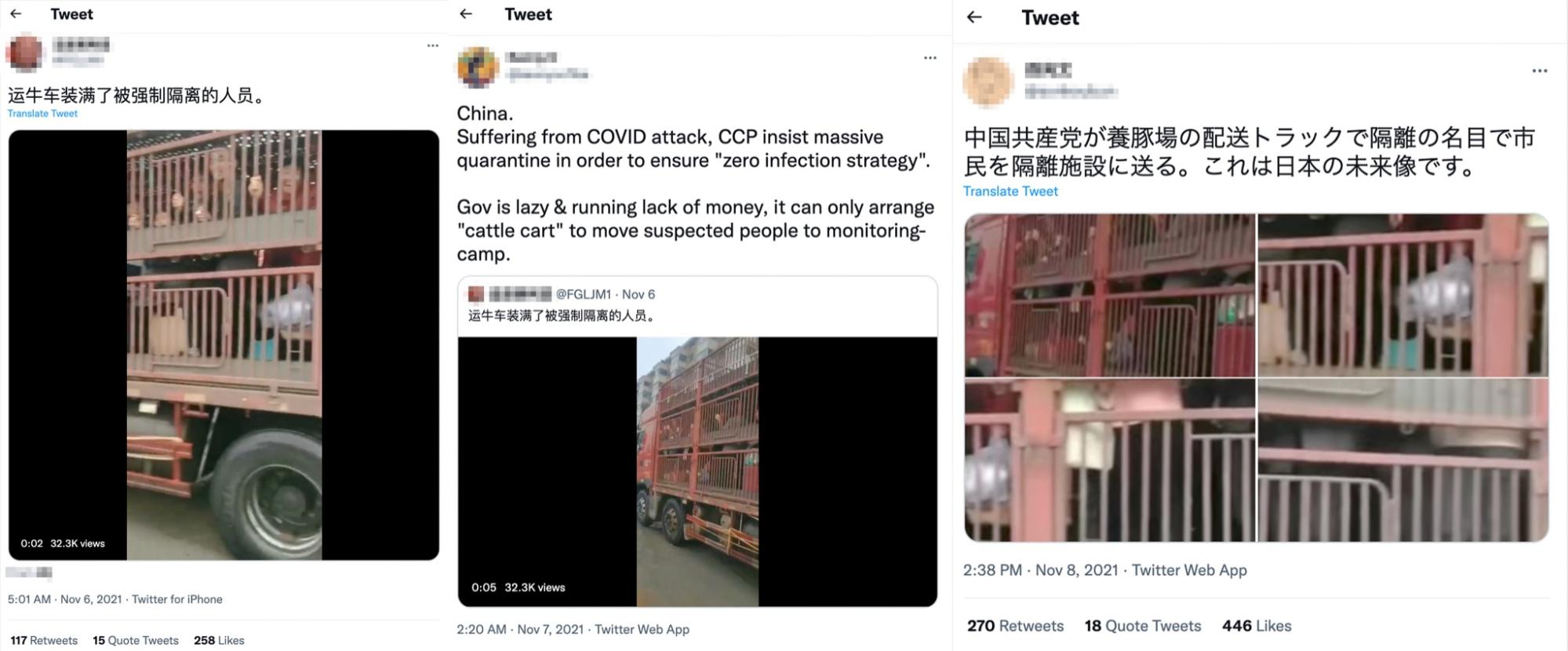Play the left tweet's truck video
The width and height of the screenshot is (1568, 651).
[x=224, y=345]
